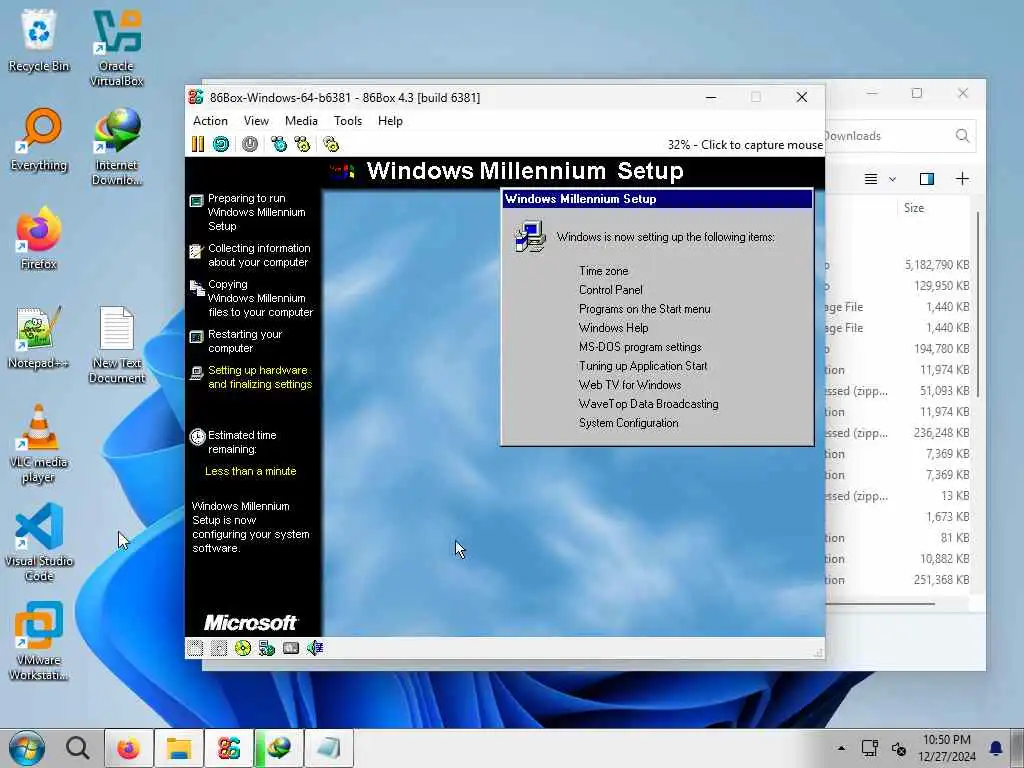The width and height of the screenshot is (1024, 768).
Task: Open taskbar search magnifier
Action: (x=77, y=748)
